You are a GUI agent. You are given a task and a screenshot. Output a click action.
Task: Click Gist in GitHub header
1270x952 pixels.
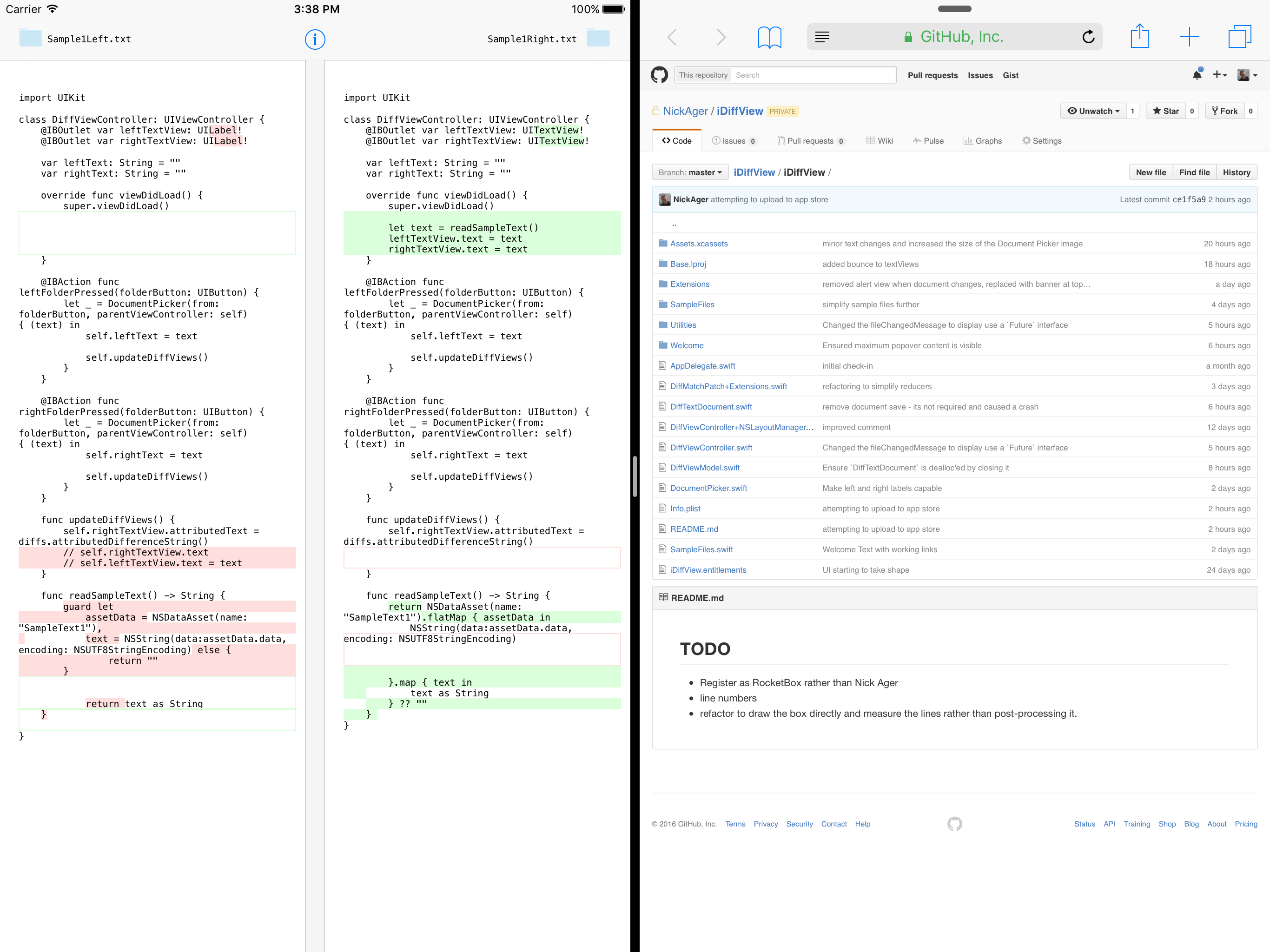coord(1011,75)
